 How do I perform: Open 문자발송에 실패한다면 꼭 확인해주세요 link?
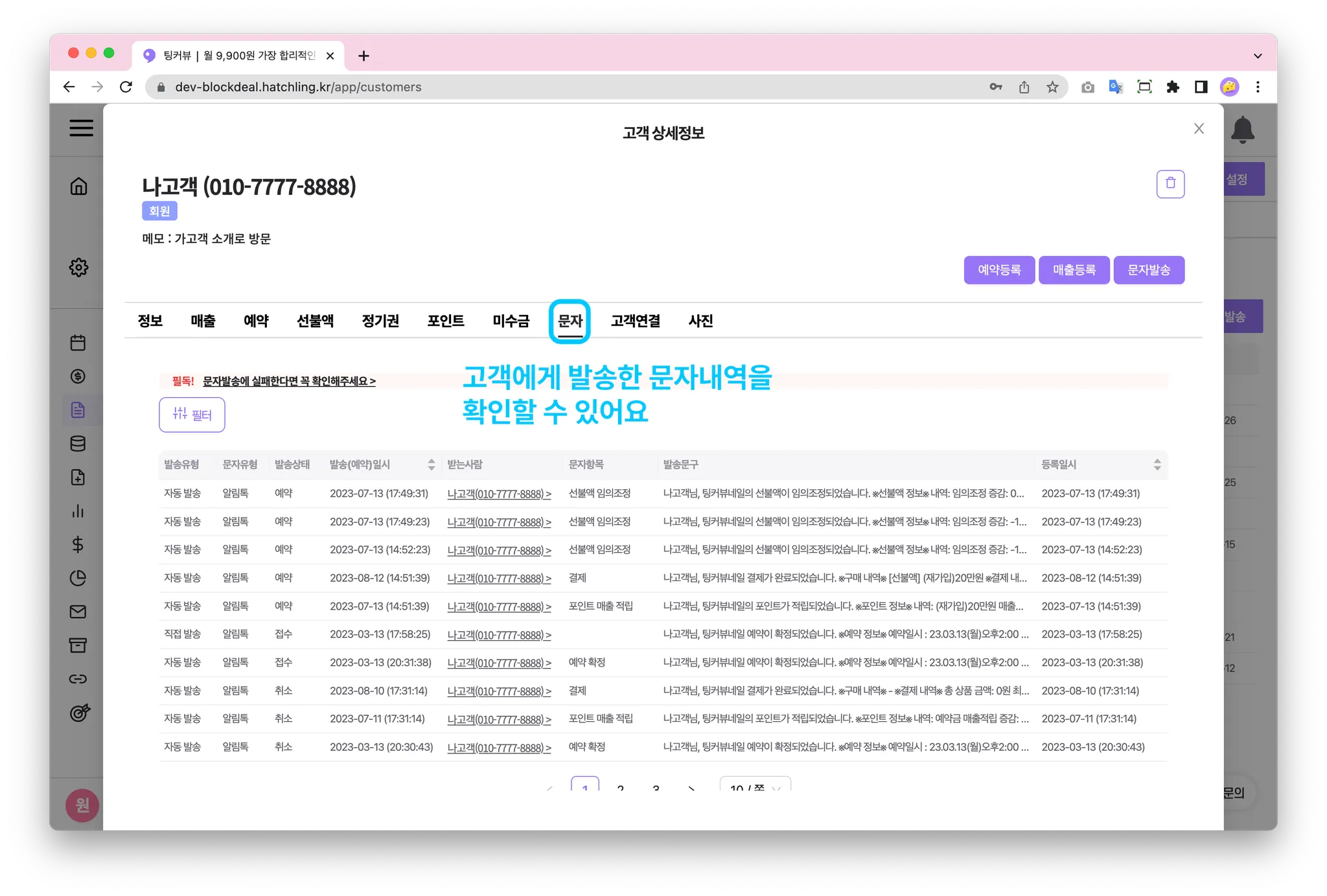289,381
